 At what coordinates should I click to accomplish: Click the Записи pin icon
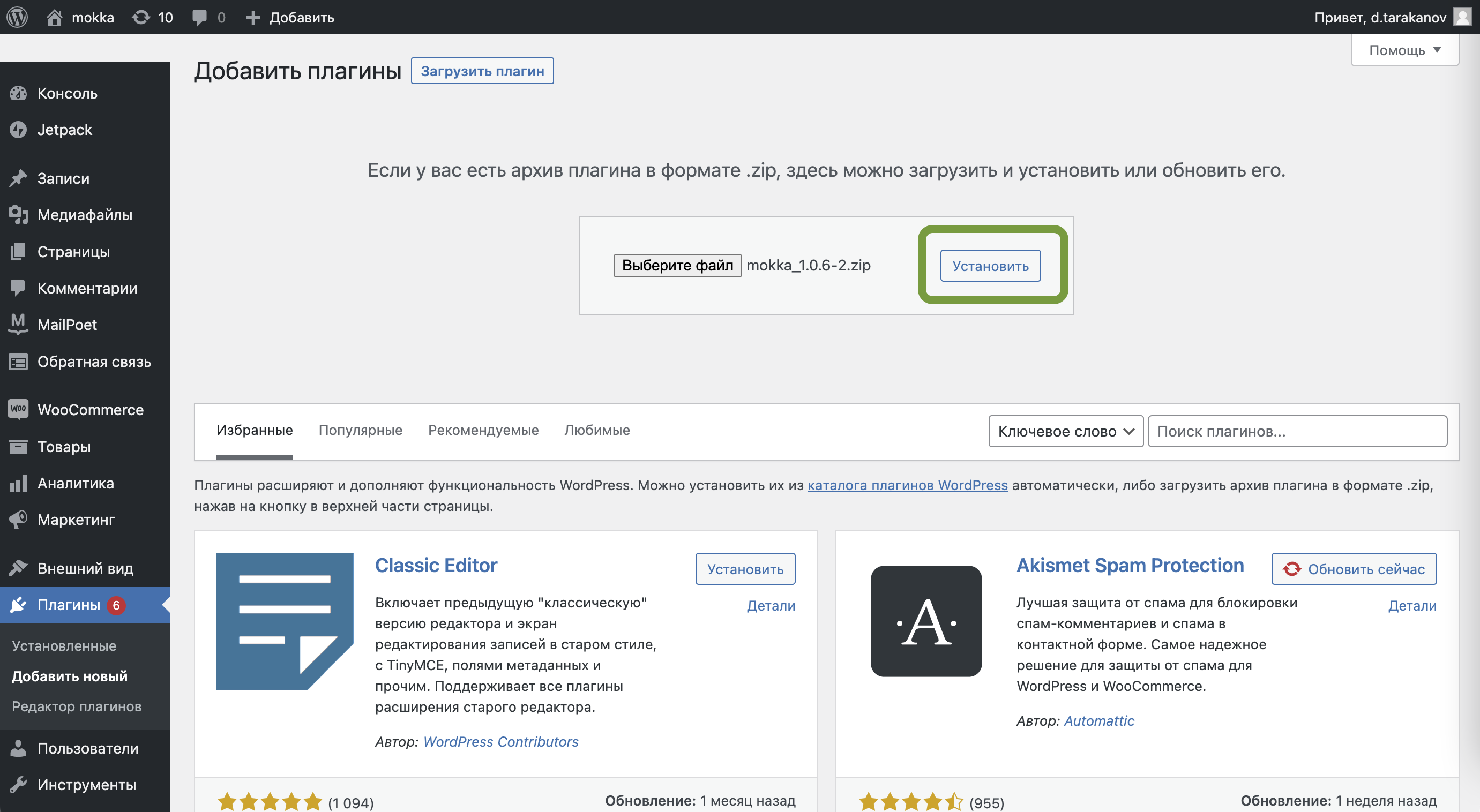pos(18,178)
